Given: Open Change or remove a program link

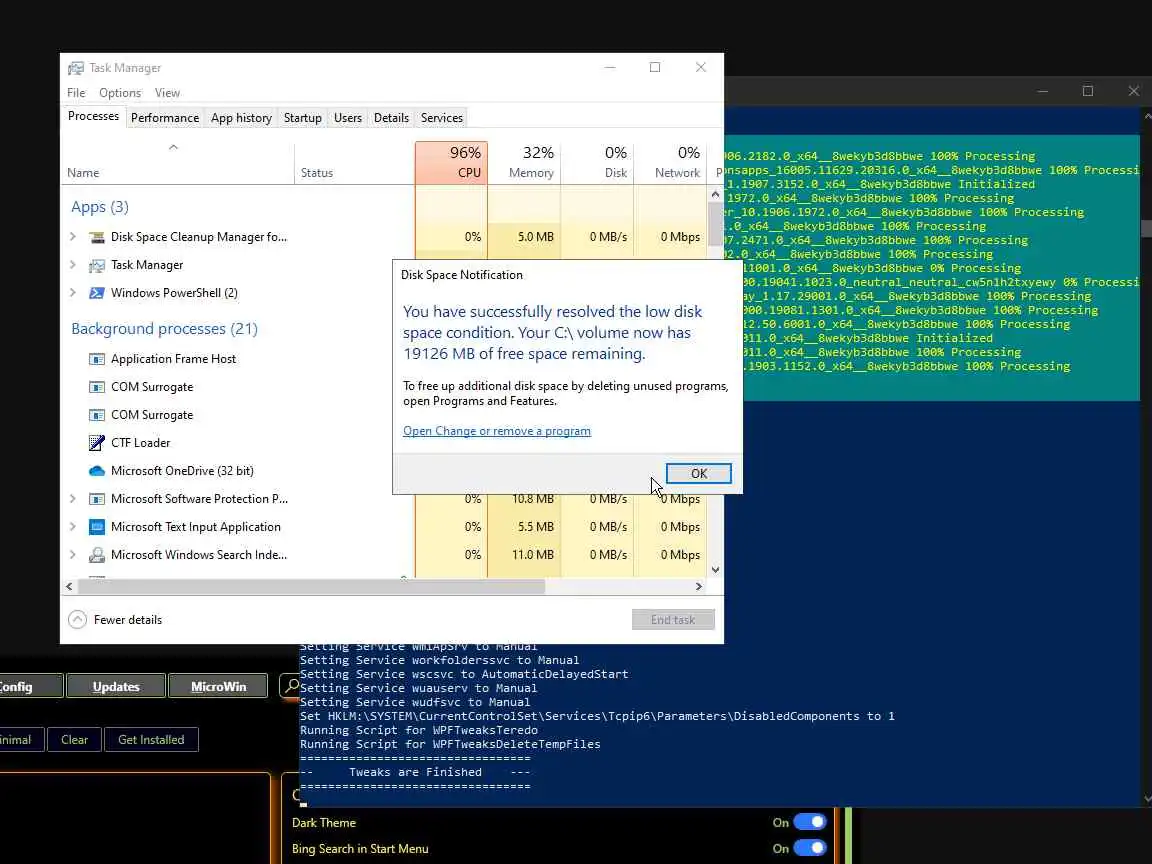Looking at the screenshot, I should (x=497, y=431).
